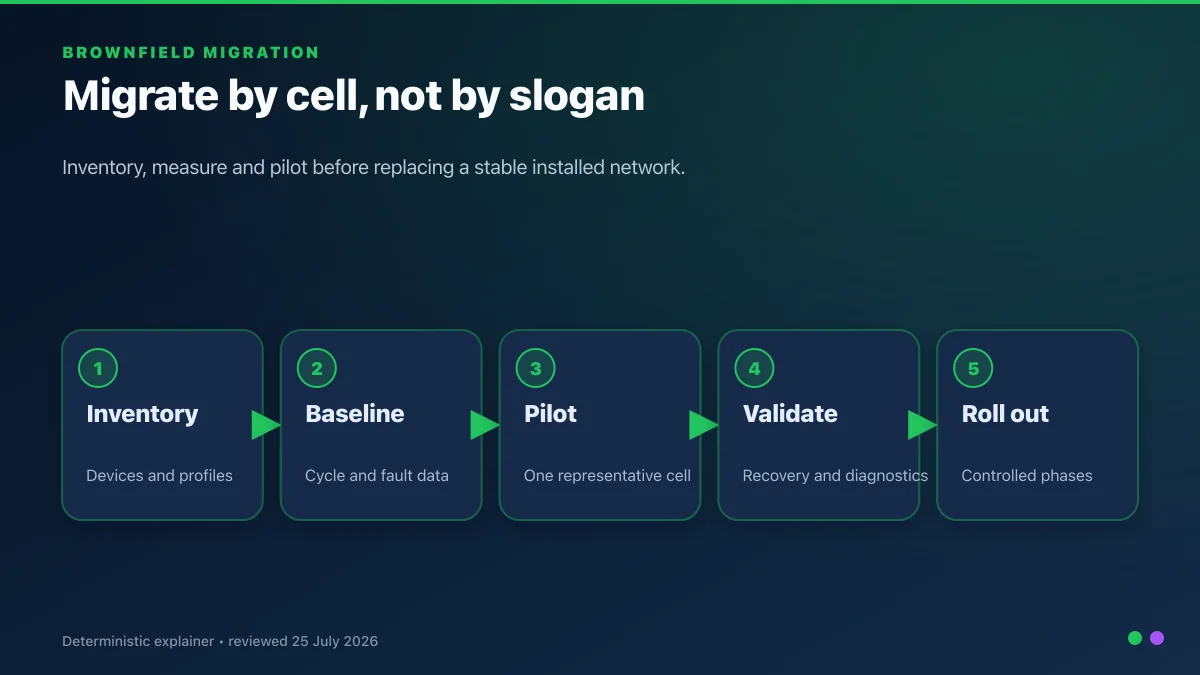This screenshot has height=675, width=1200.
Task: Click the 'One representative cell' description
Action: (607, 476)
